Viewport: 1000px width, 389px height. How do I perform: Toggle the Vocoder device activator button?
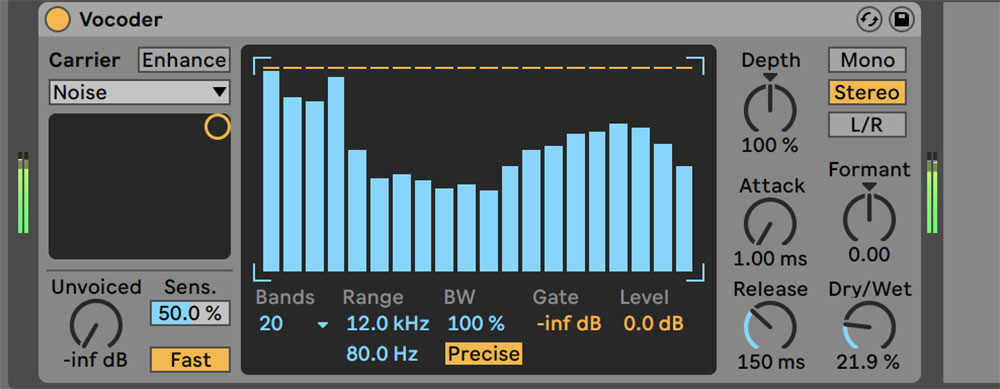click(57, 20)
